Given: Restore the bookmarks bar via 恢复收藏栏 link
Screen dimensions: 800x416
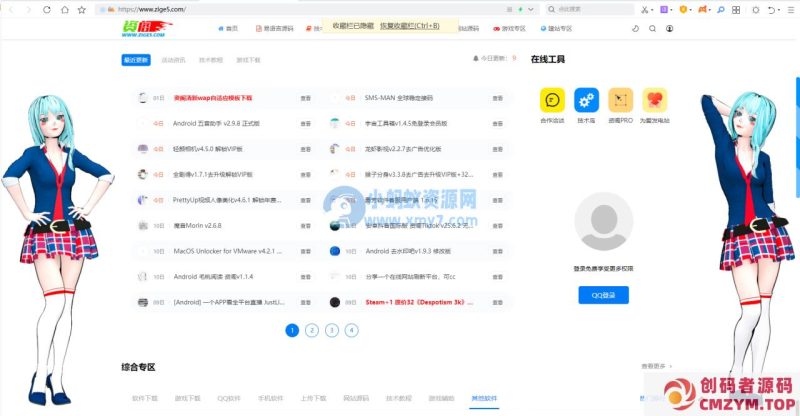Looking at the screenshot, I should coord(410,26).
